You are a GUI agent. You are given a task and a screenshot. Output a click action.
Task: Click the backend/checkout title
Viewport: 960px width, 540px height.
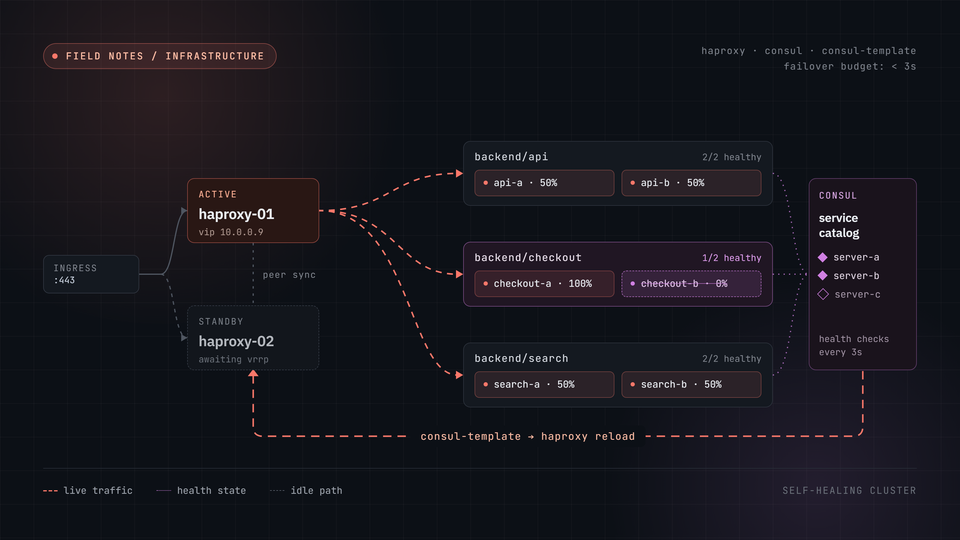(x=528, y=258)
